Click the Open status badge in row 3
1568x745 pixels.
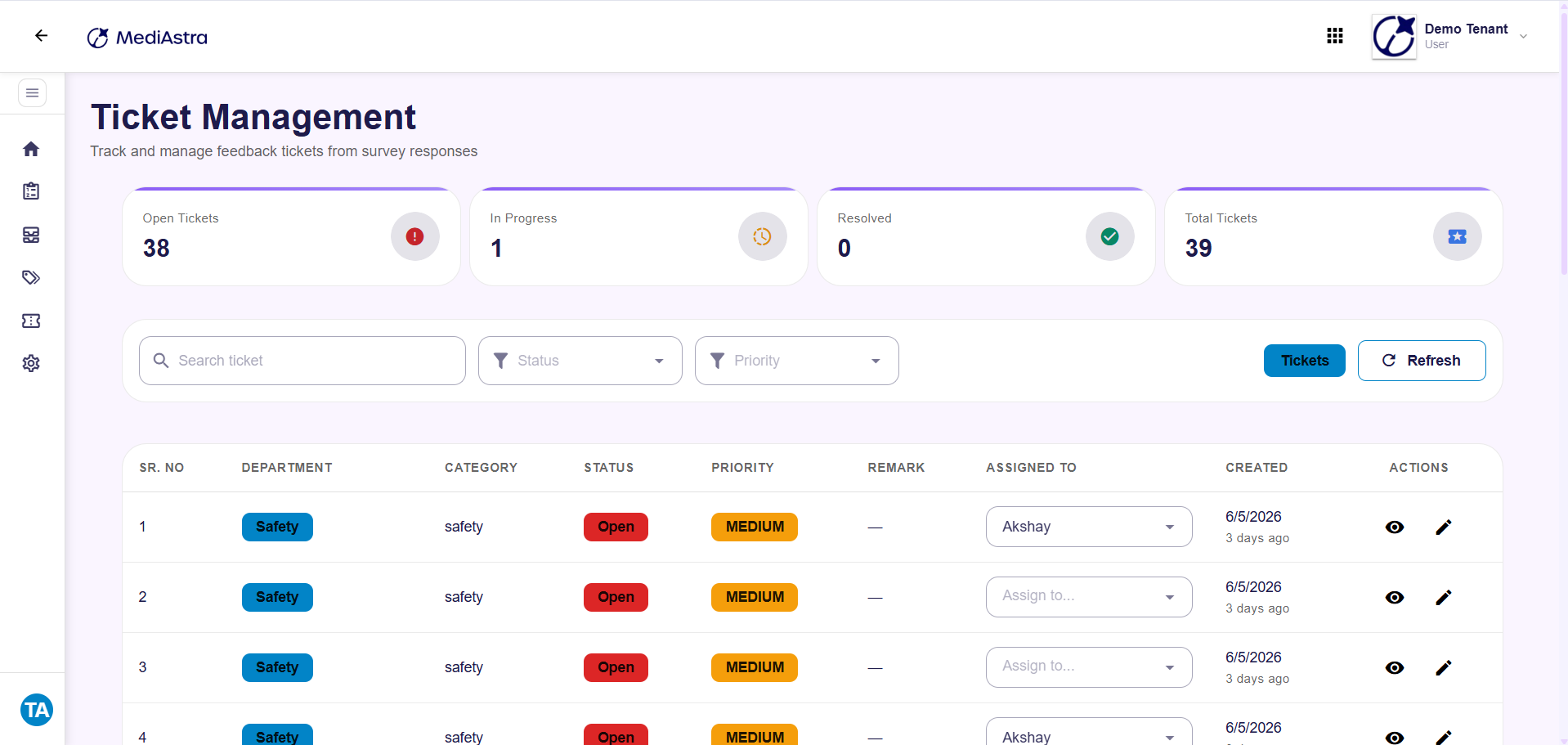click(616, 667)
